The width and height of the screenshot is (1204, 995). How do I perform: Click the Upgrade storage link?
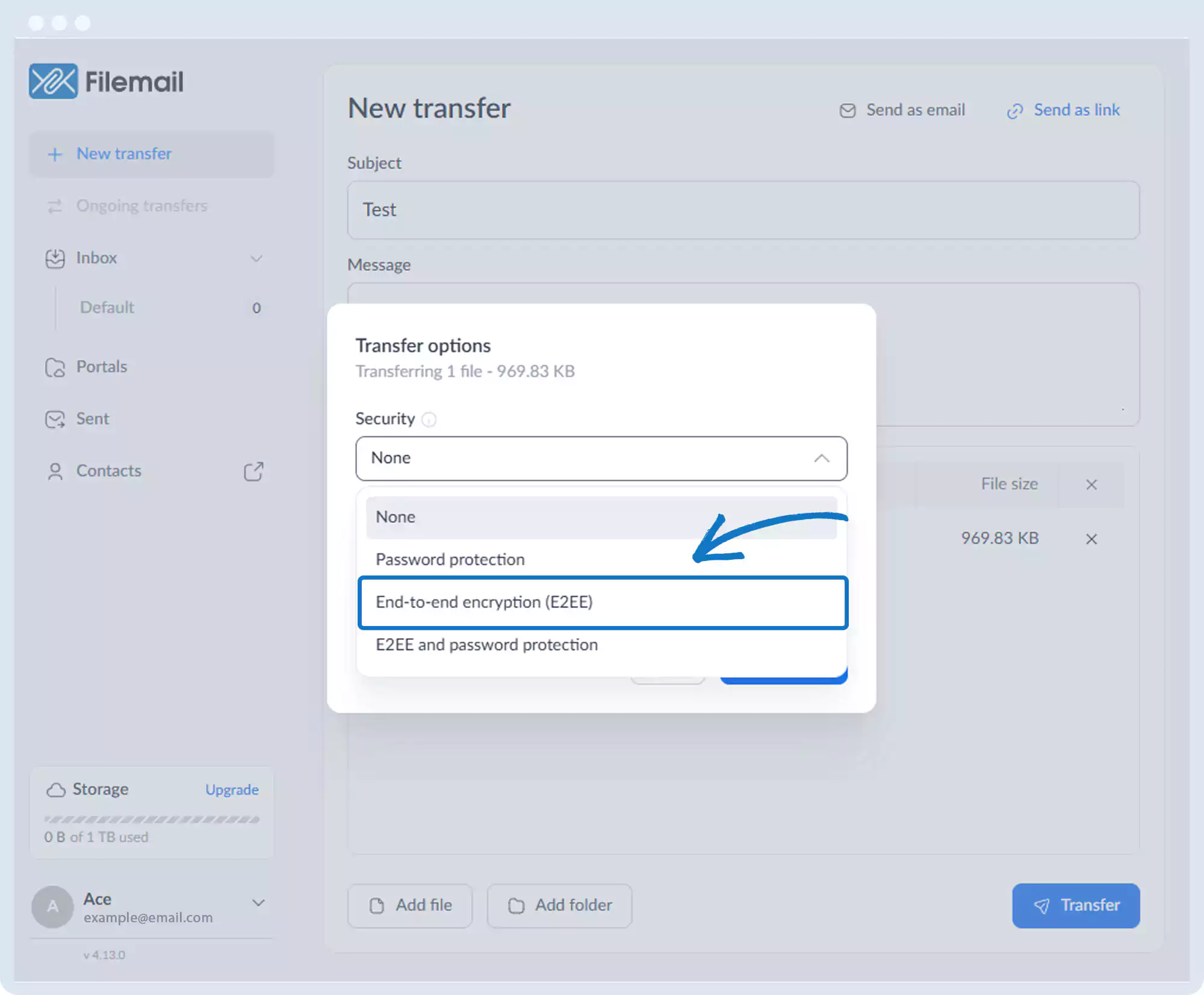coord(232,790)
